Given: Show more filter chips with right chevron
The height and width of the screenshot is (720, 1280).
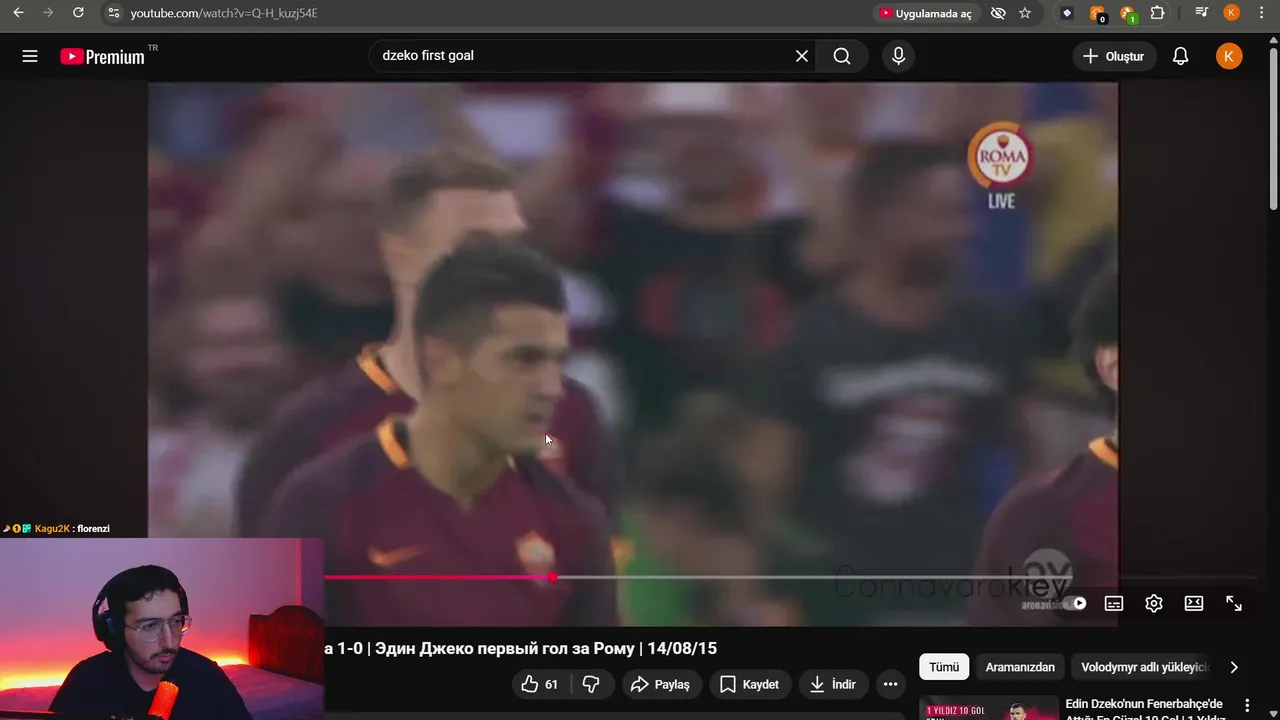Looking at the screenshot, I should [x=1234, y=667].
